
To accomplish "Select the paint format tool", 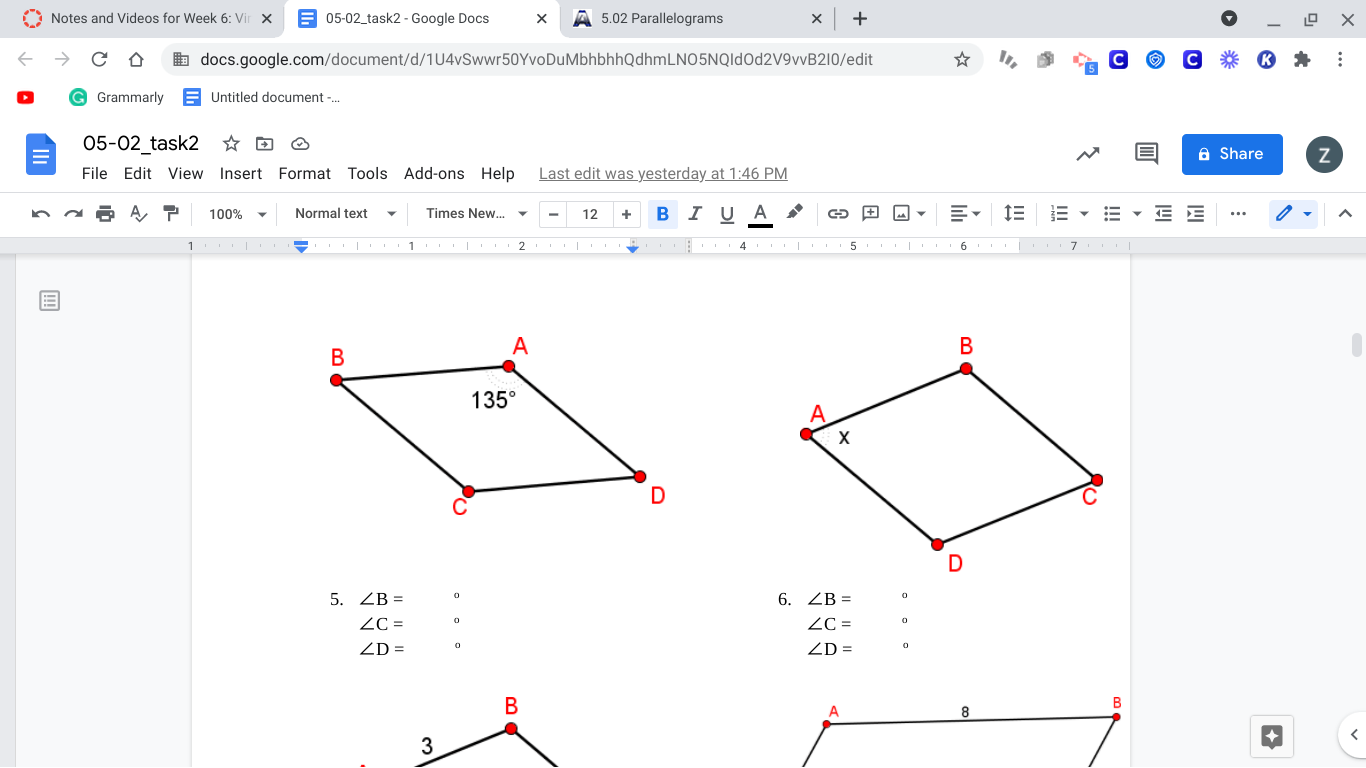I will [x=171, y=214].
